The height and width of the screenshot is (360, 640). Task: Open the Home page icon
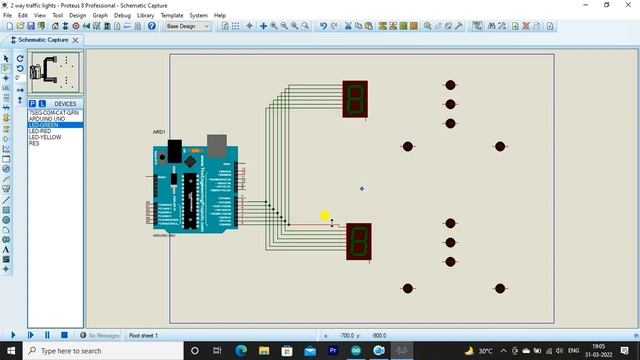[55, 26]
